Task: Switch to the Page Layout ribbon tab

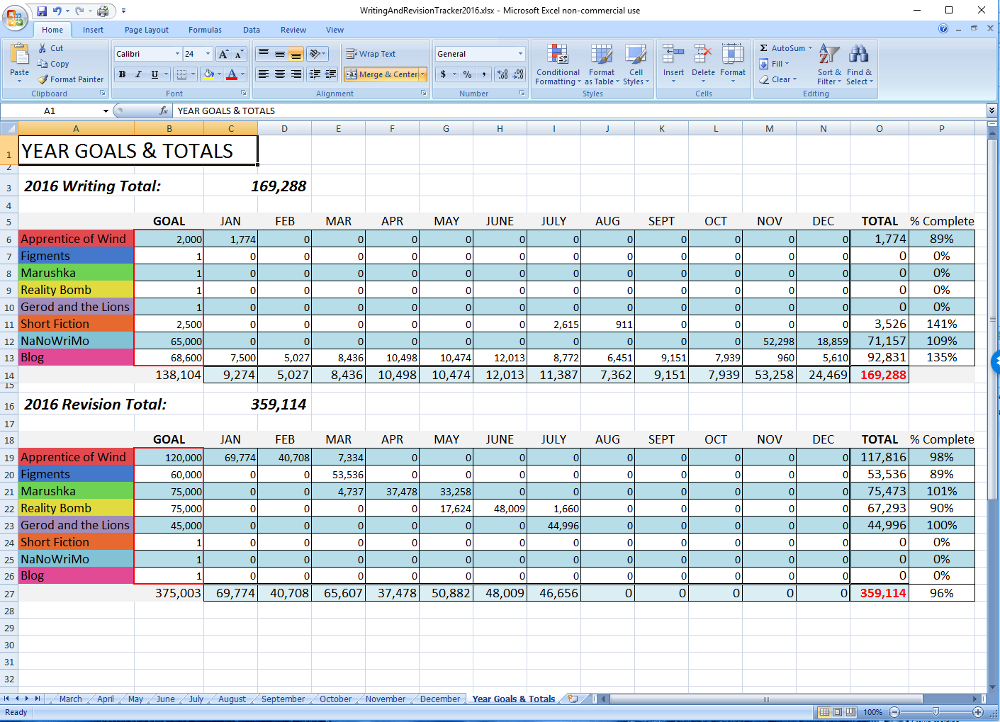Action: [146, 30]
